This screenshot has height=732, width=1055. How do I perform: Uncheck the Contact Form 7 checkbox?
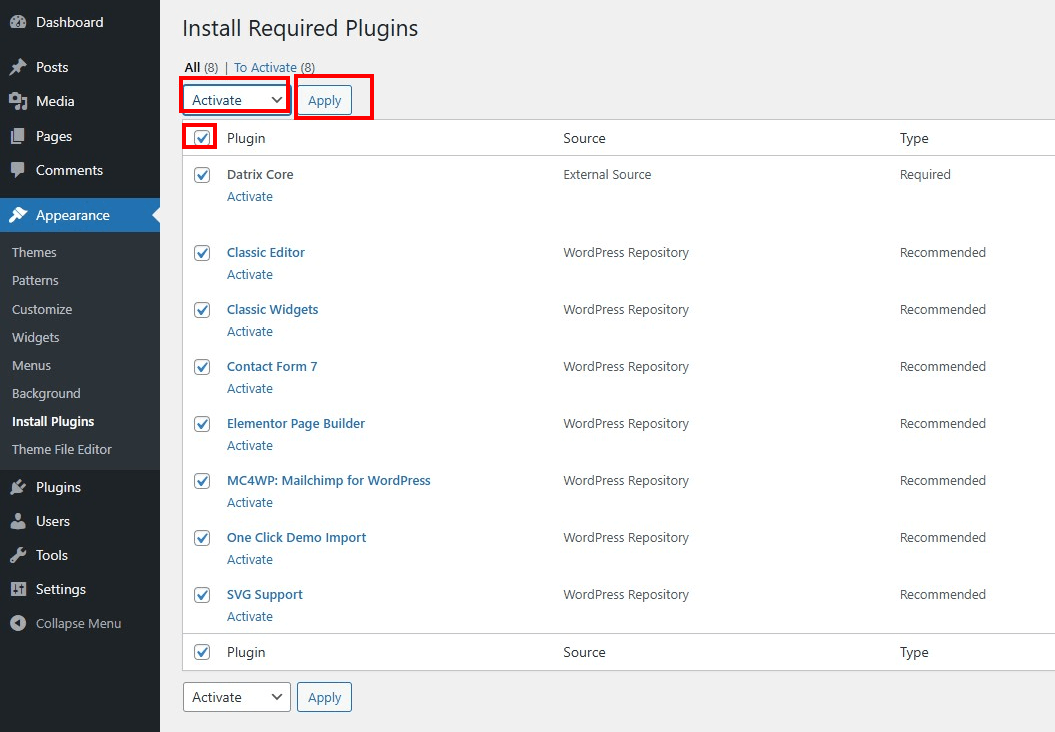click(x=202, y=367)
